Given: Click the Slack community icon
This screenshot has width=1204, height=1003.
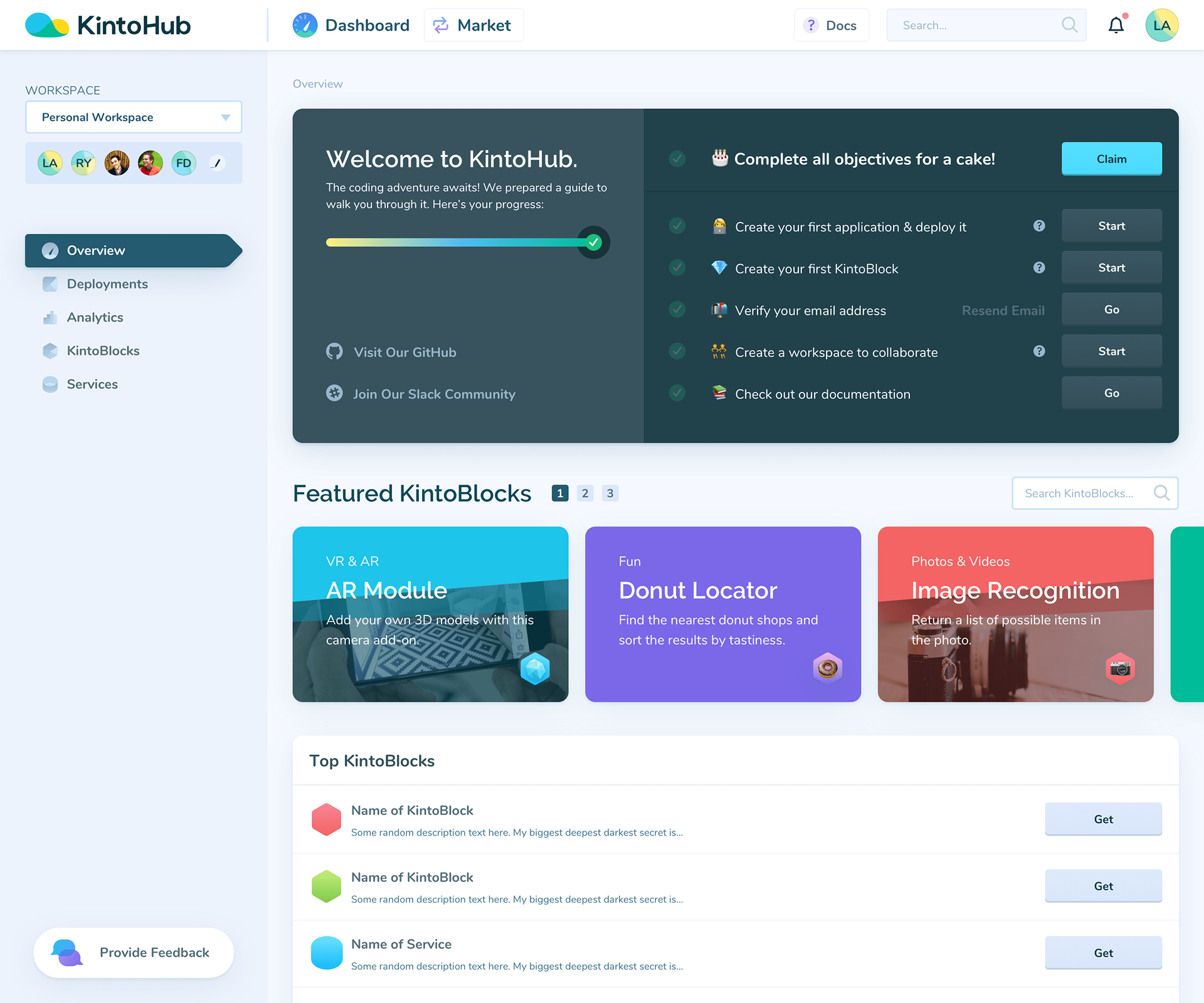Looking at the screenshot, I should (334, 393).
